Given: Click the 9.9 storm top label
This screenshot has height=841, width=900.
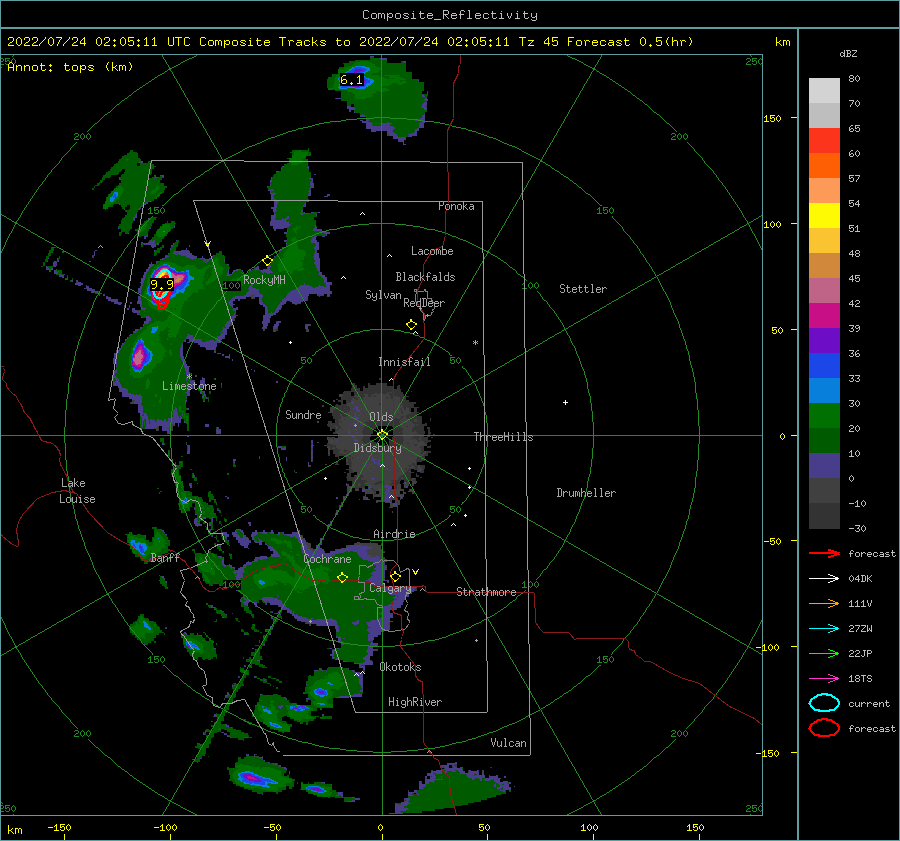Looking at the screenshot, I should [161, 285].
